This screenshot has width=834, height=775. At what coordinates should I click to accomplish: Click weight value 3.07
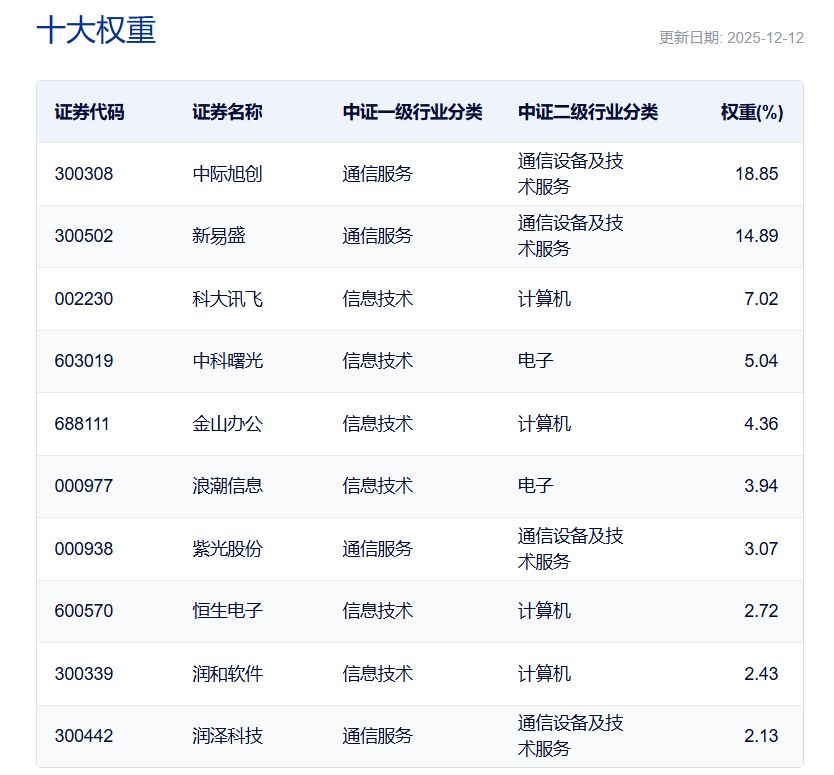761,549
